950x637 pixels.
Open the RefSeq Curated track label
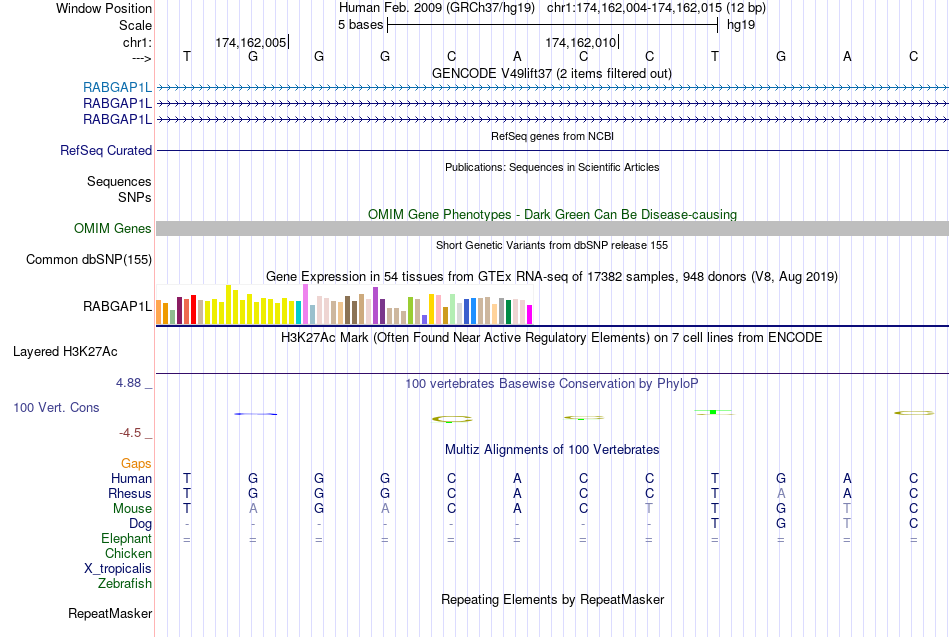pos(106,150)
